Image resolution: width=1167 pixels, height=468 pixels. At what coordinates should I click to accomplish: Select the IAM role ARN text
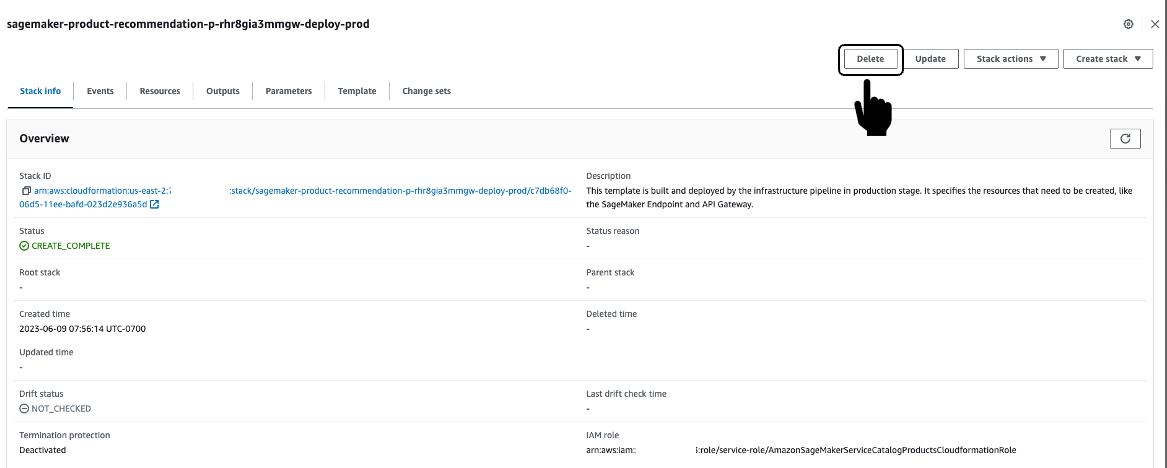pyautogui.click(x=802, y=450)
